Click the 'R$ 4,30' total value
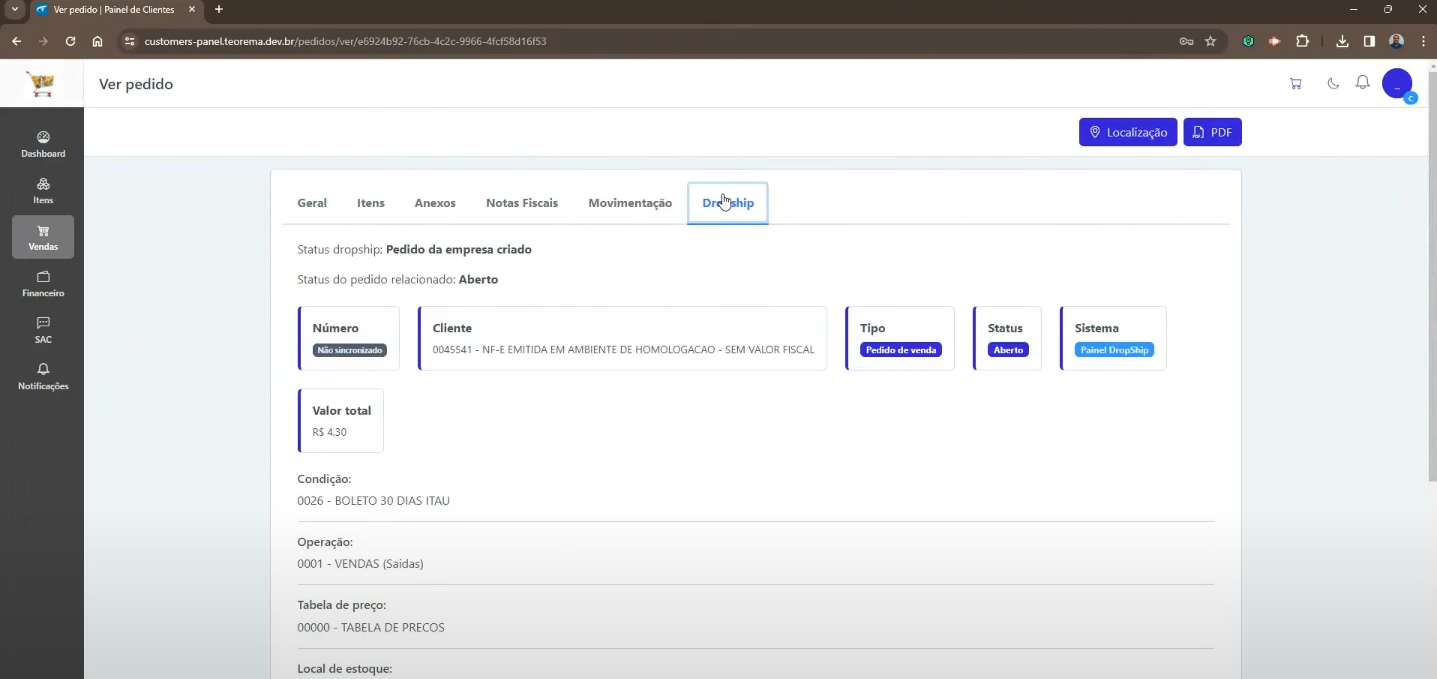The width and height of the screenshot is (1437, 679). [x=330, y=432]
